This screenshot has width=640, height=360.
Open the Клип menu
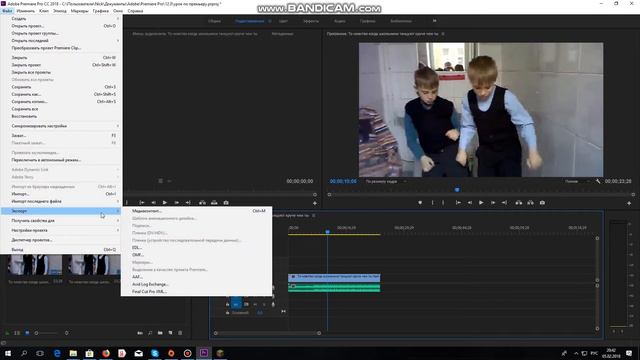tap(44, 11)
